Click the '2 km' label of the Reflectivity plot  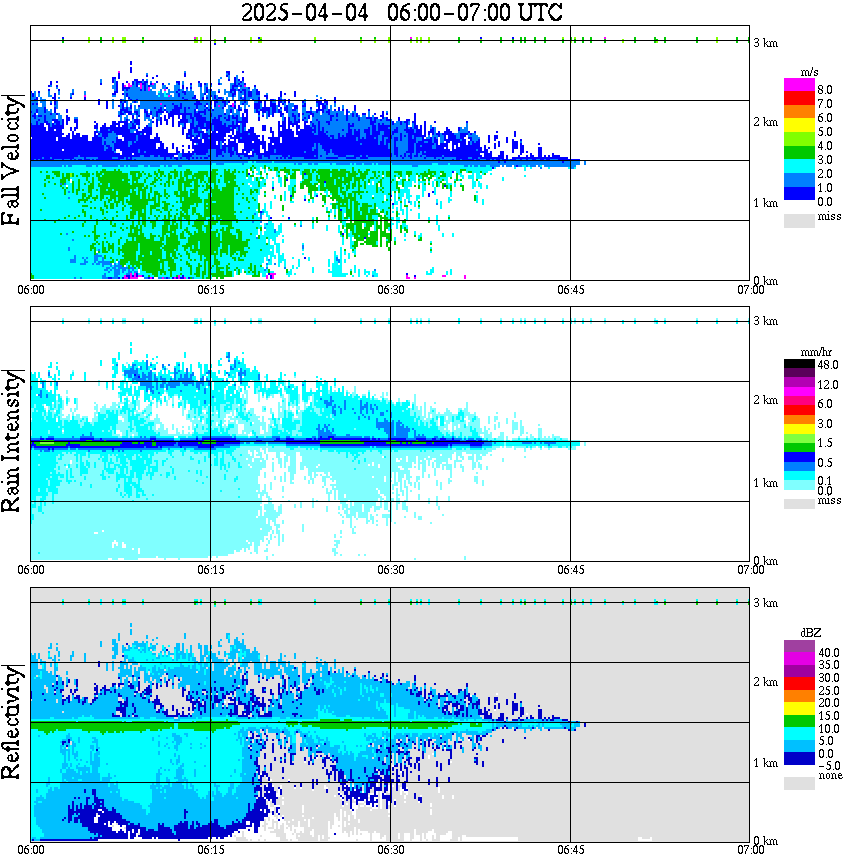click(x=765, y=682)
